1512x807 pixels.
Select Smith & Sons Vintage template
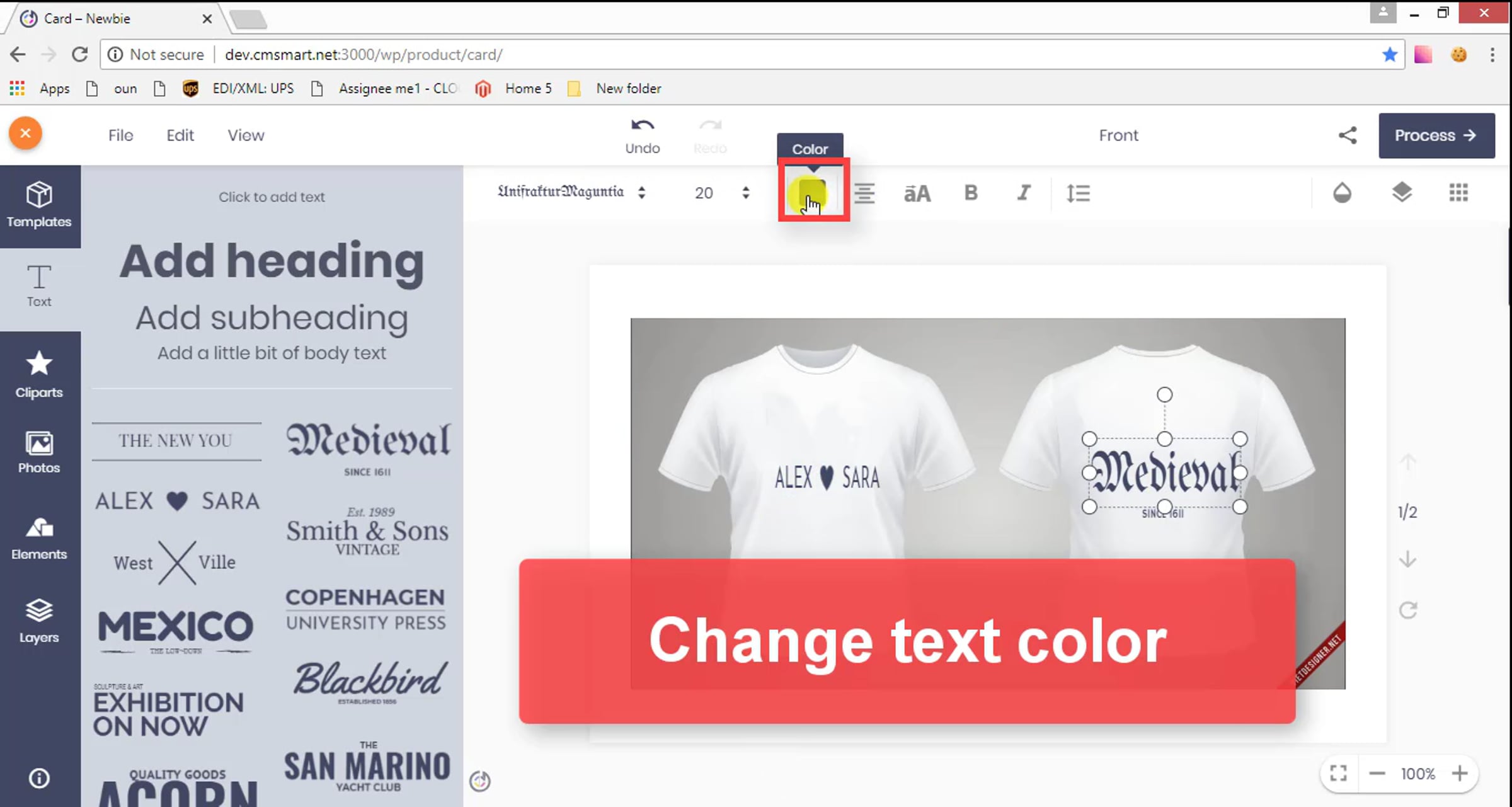pos(367,531)
